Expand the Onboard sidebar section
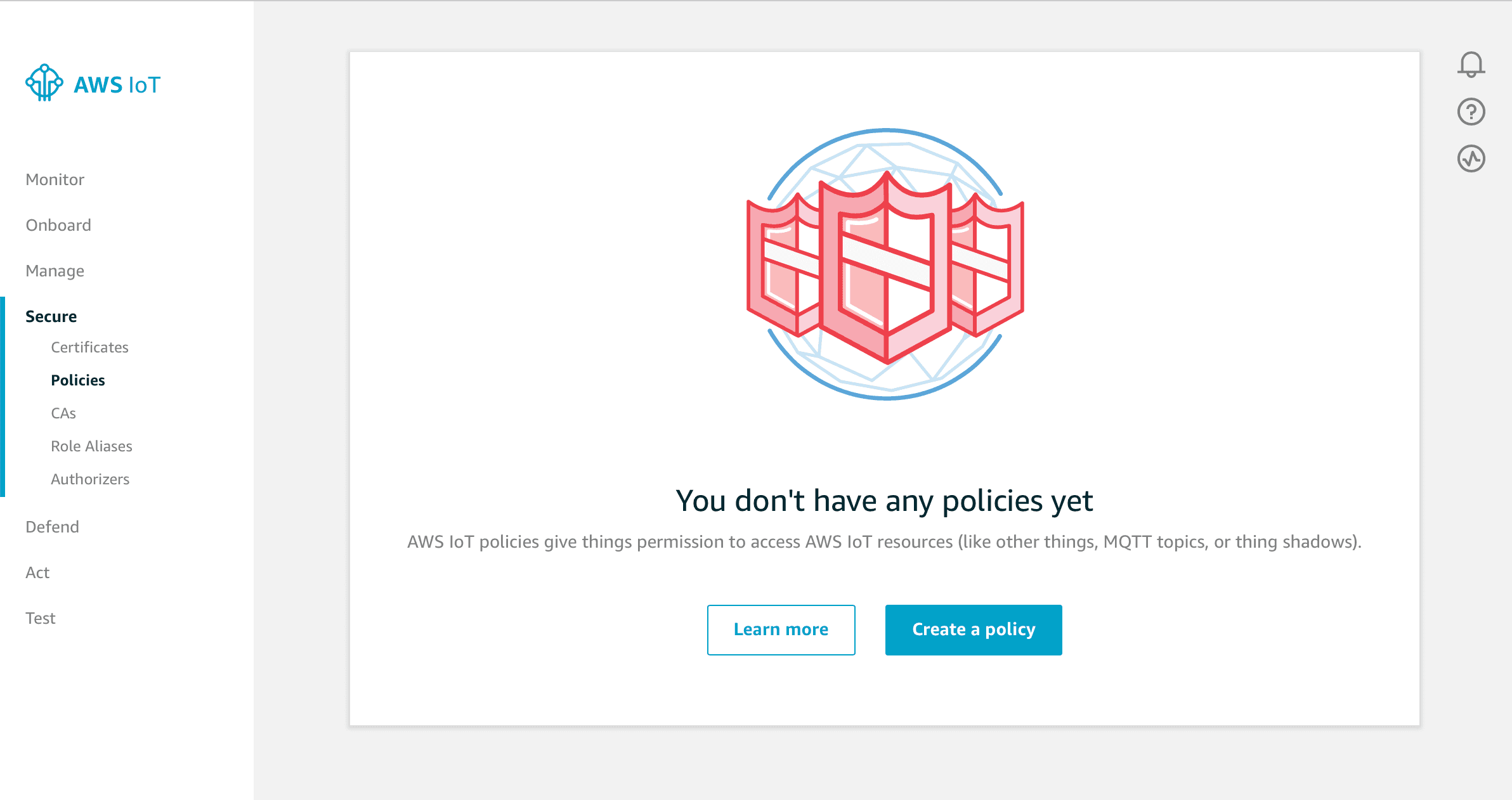The width and height of the screenshot is (1512, 800). [x=58, y=225]
